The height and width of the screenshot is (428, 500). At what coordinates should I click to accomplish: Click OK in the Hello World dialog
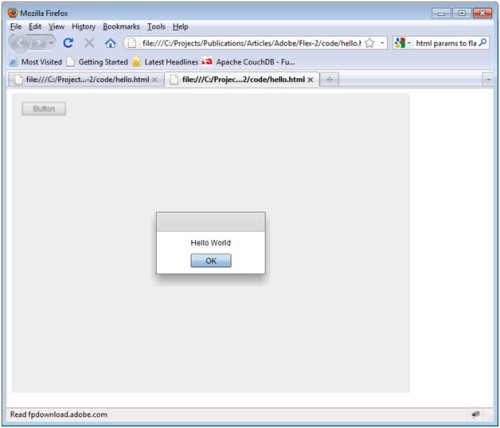211,261
